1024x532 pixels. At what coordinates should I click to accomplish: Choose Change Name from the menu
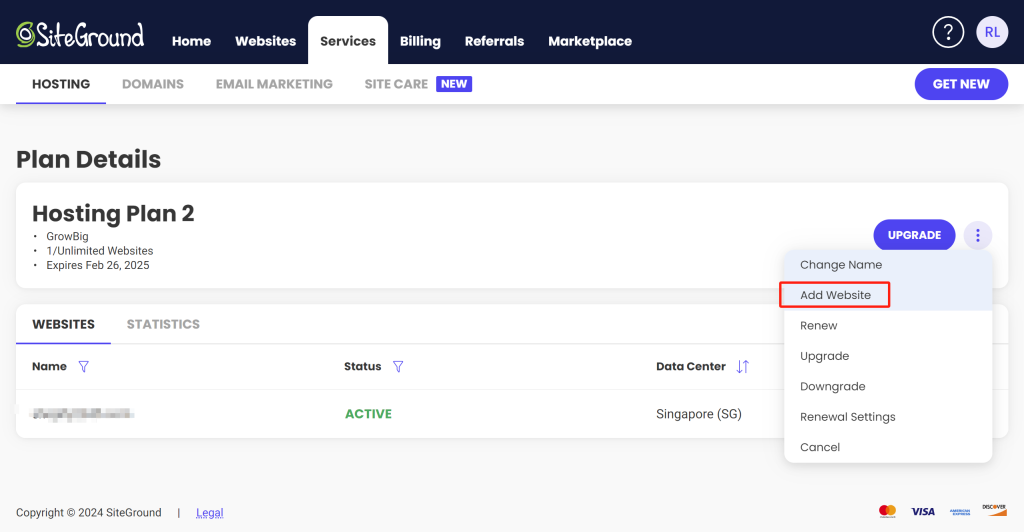[x=888, y=265]
